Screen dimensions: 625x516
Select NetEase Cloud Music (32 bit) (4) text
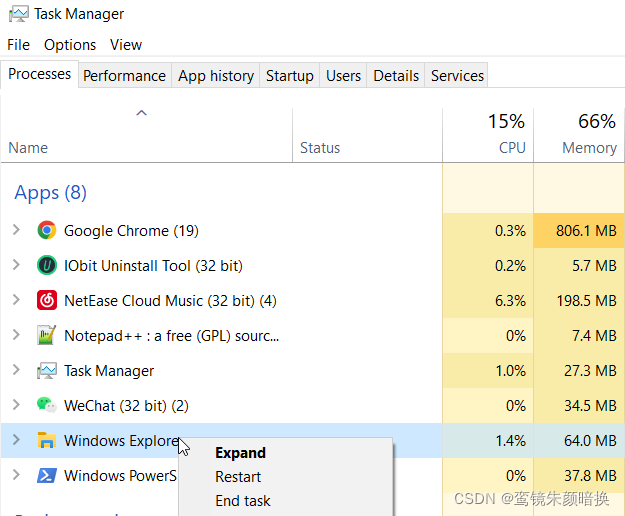(170, 301)
